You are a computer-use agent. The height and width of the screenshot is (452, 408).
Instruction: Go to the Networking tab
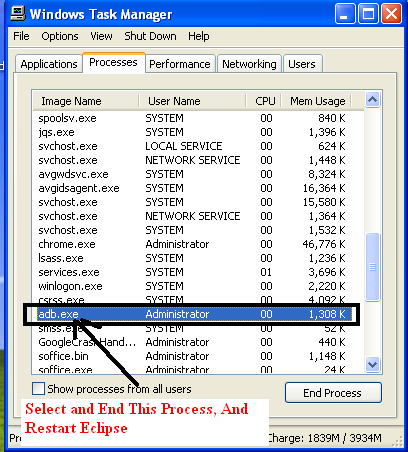pos(249,64)
